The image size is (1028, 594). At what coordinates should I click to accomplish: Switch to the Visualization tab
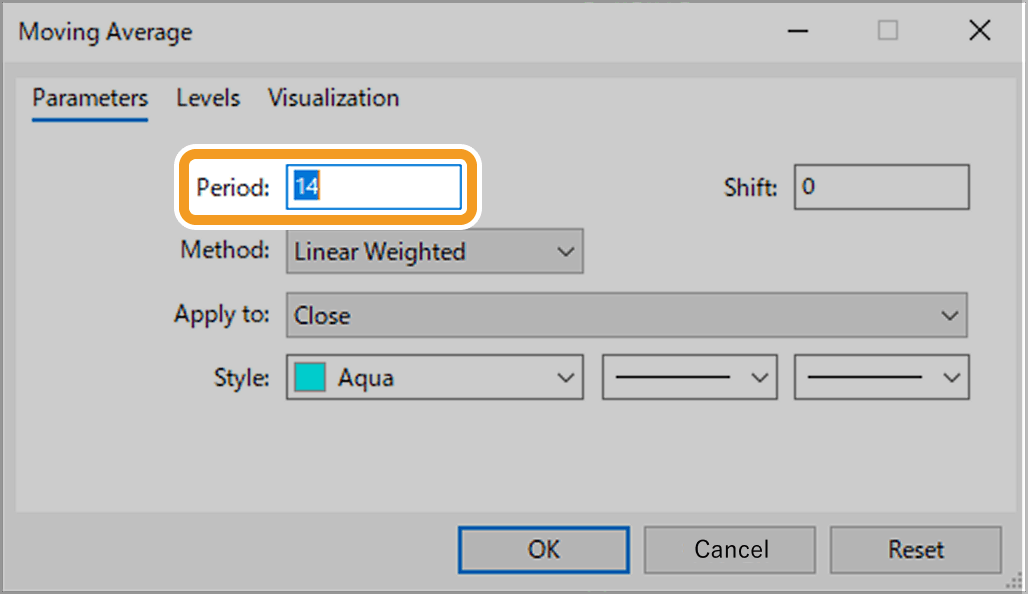[333, 98]
